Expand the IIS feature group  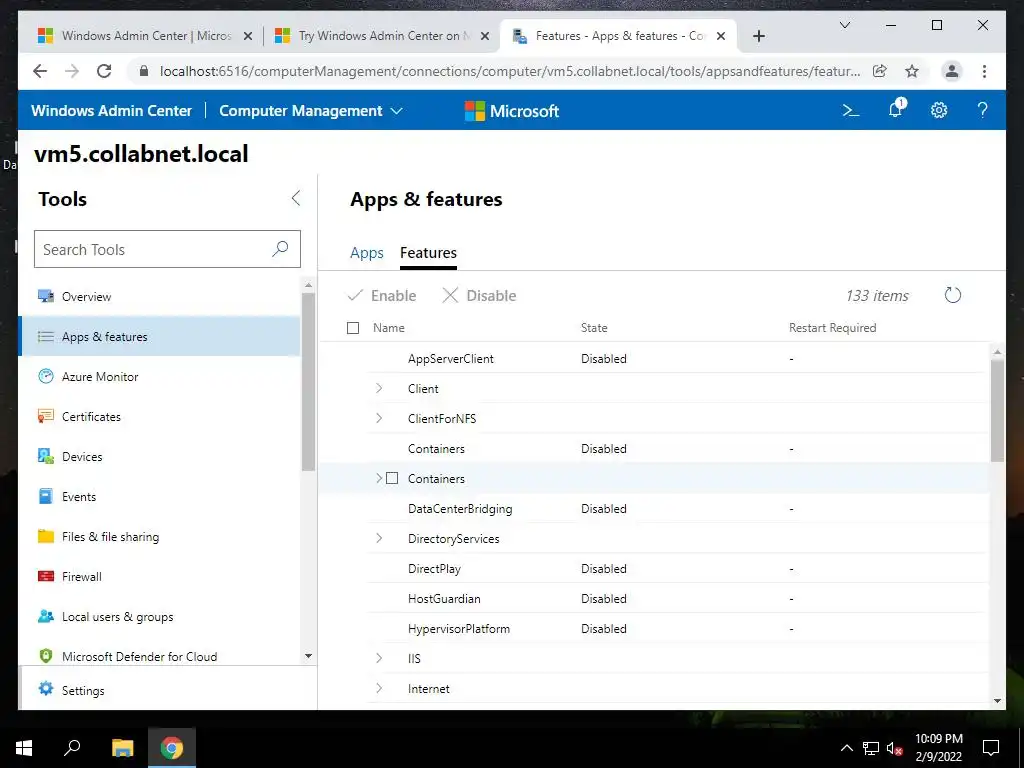[379, 658]
